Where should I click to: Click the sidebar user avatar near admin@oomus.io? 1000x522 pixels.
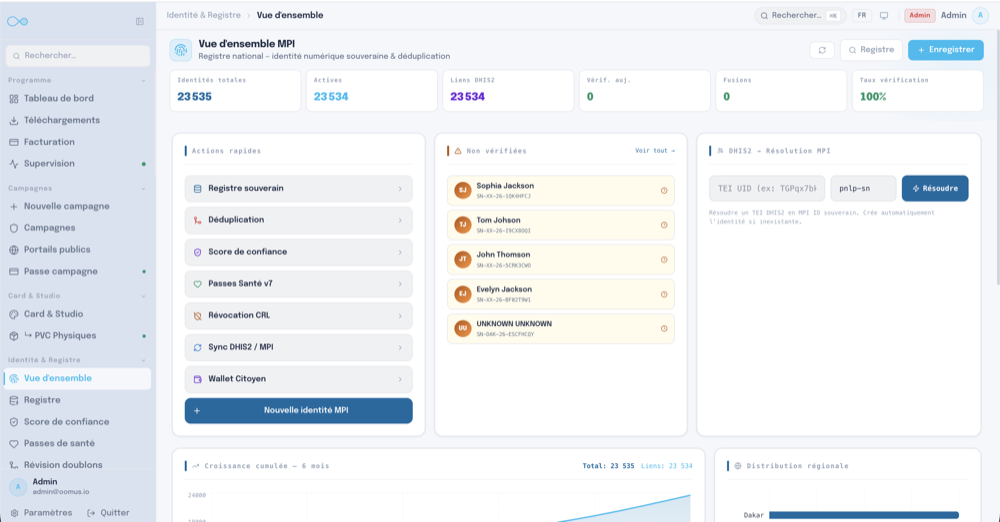click(x=18, y=487)
